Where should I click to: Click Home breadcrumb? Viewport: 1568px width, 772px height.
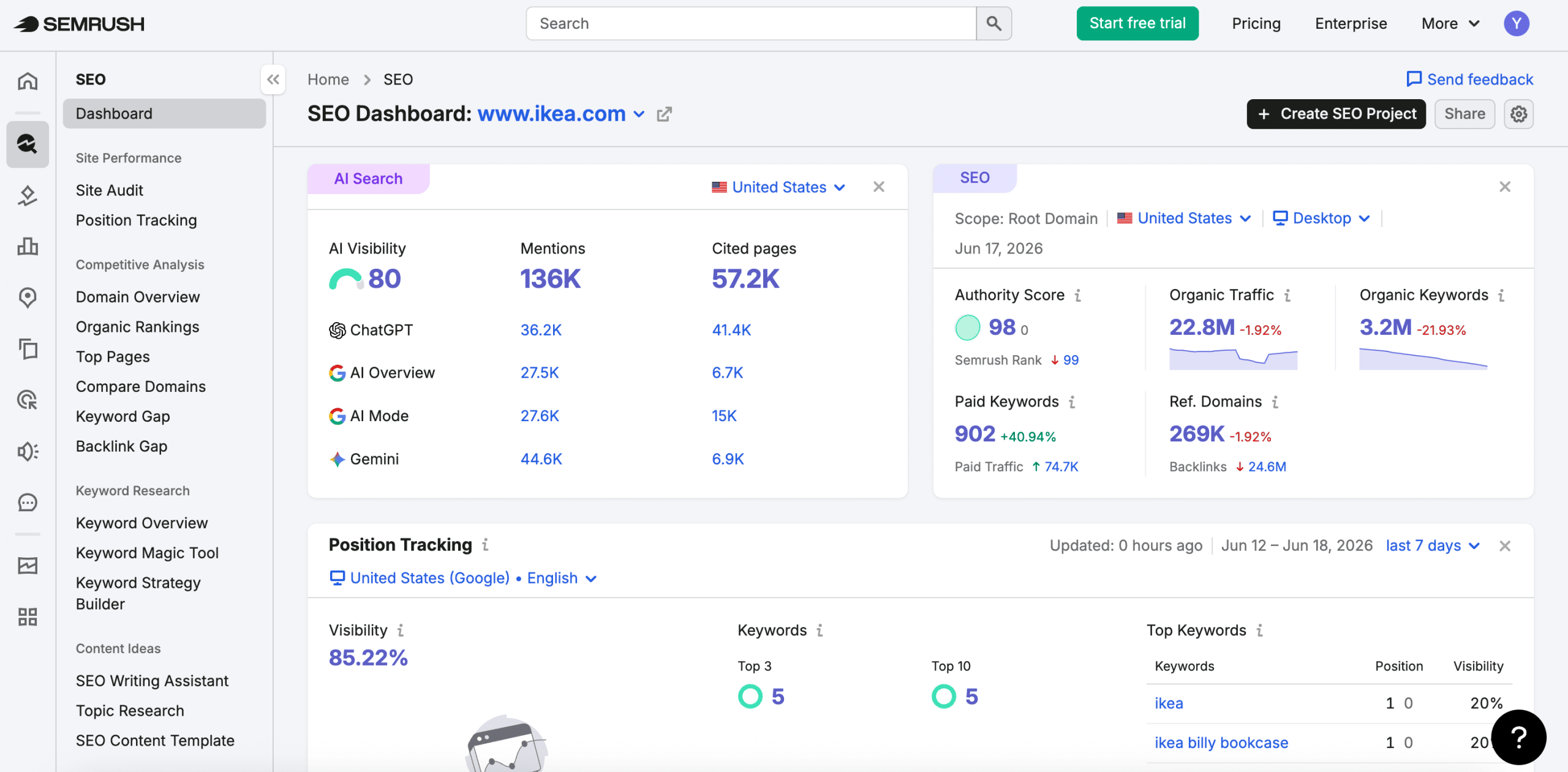point(328,80)
